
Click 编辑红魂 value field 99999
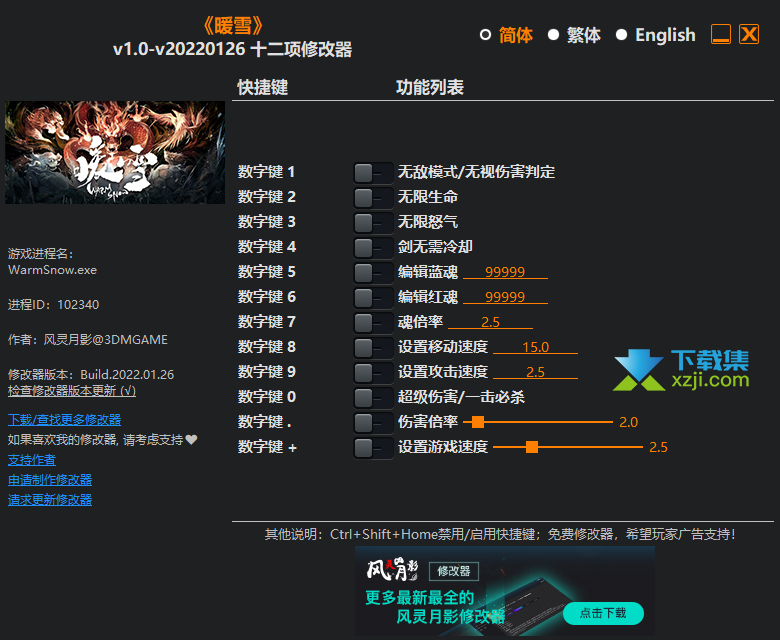(505, 297)
